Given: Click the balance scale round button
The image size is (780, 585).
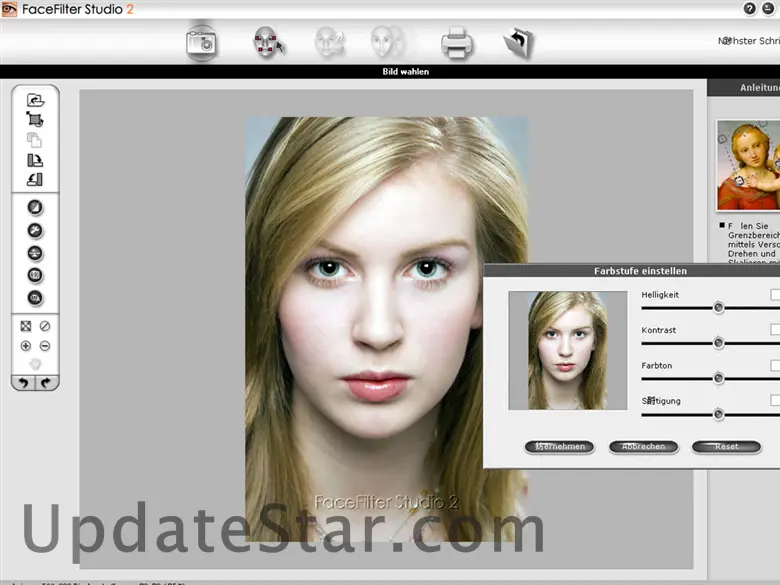Looking at the screenshot, I should pos(35,253).
